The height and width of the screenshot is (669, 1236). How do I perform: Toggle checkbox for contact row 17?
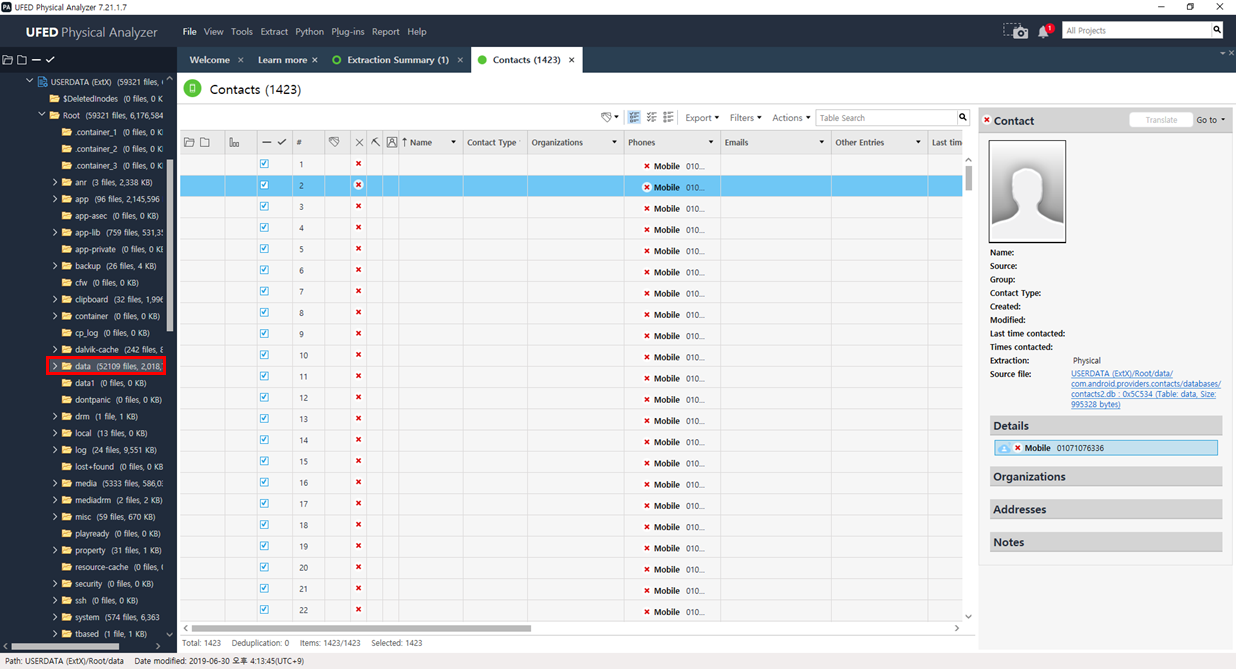tap(264, 503)
